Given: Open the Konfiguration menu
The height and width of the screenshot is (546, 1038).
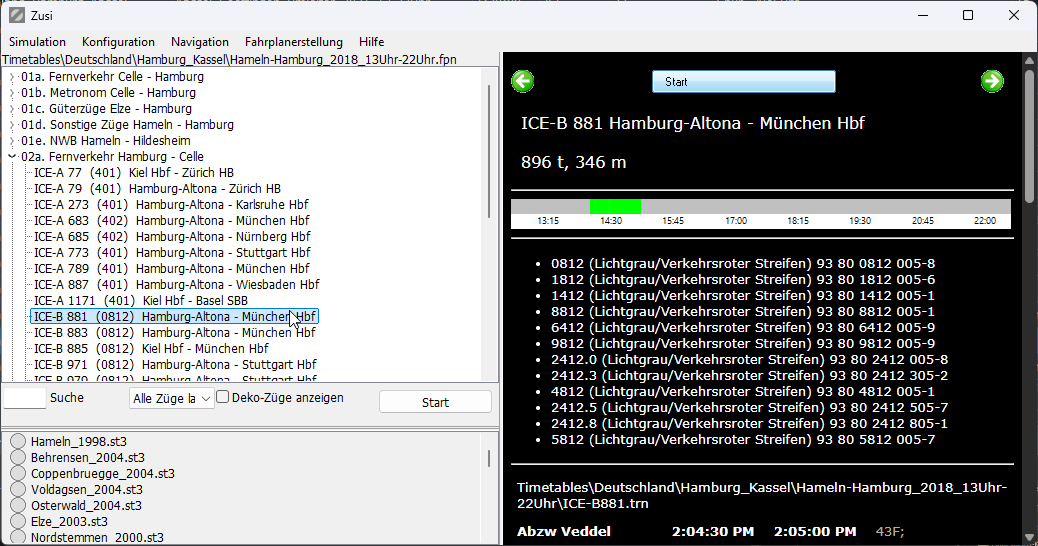Looking at the screenshot, I should [x=118, y=42].
